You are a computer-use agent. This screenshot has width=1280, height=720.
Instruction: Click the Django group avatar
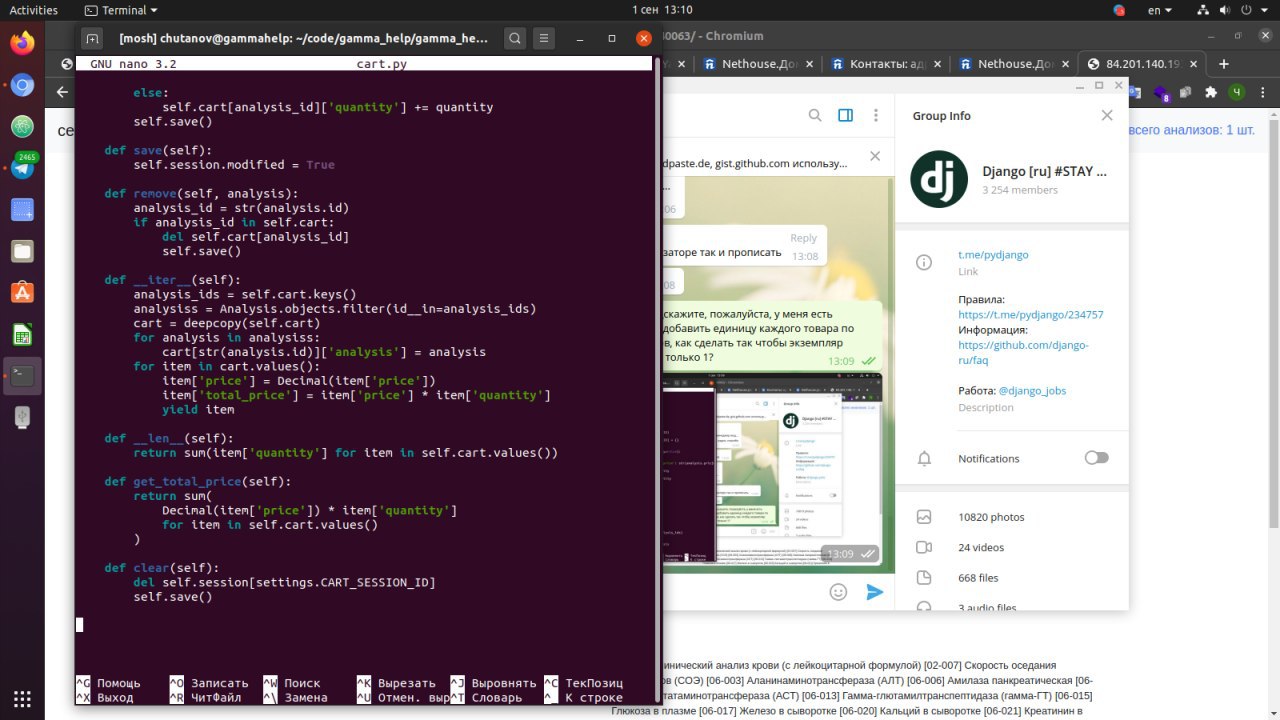[x=938, y=179]
